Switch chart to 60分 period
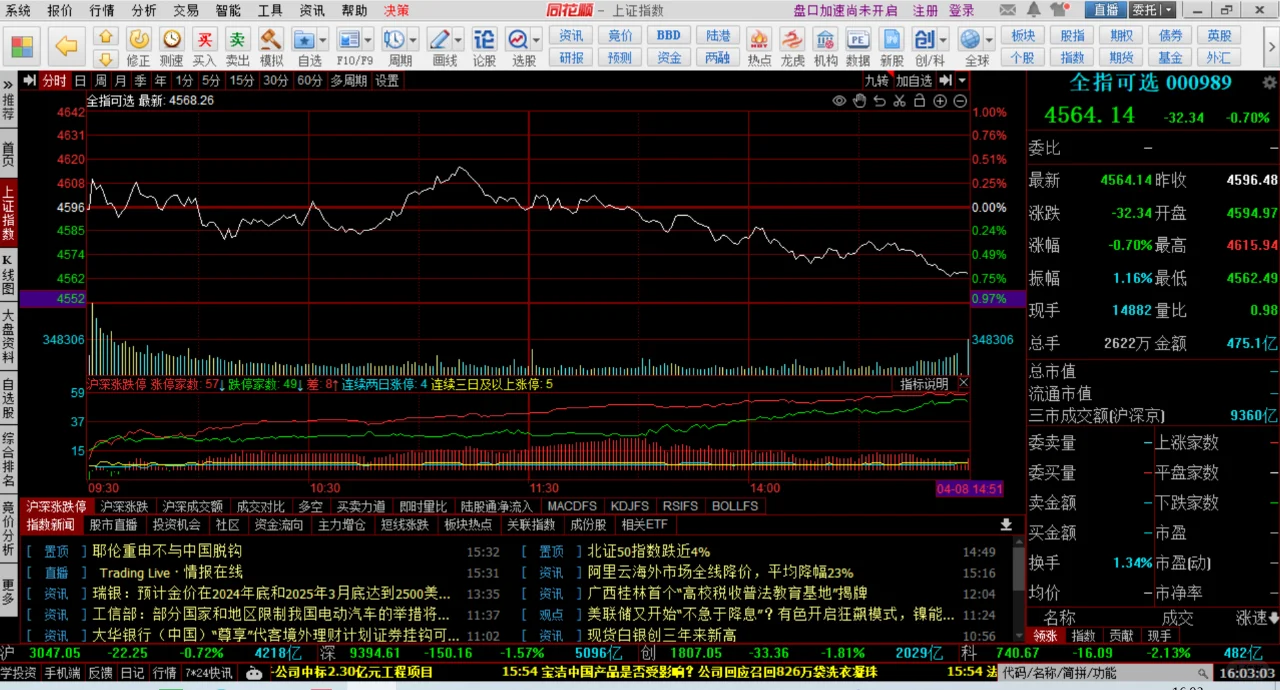The image size is (1280, 690). [310, 81]
